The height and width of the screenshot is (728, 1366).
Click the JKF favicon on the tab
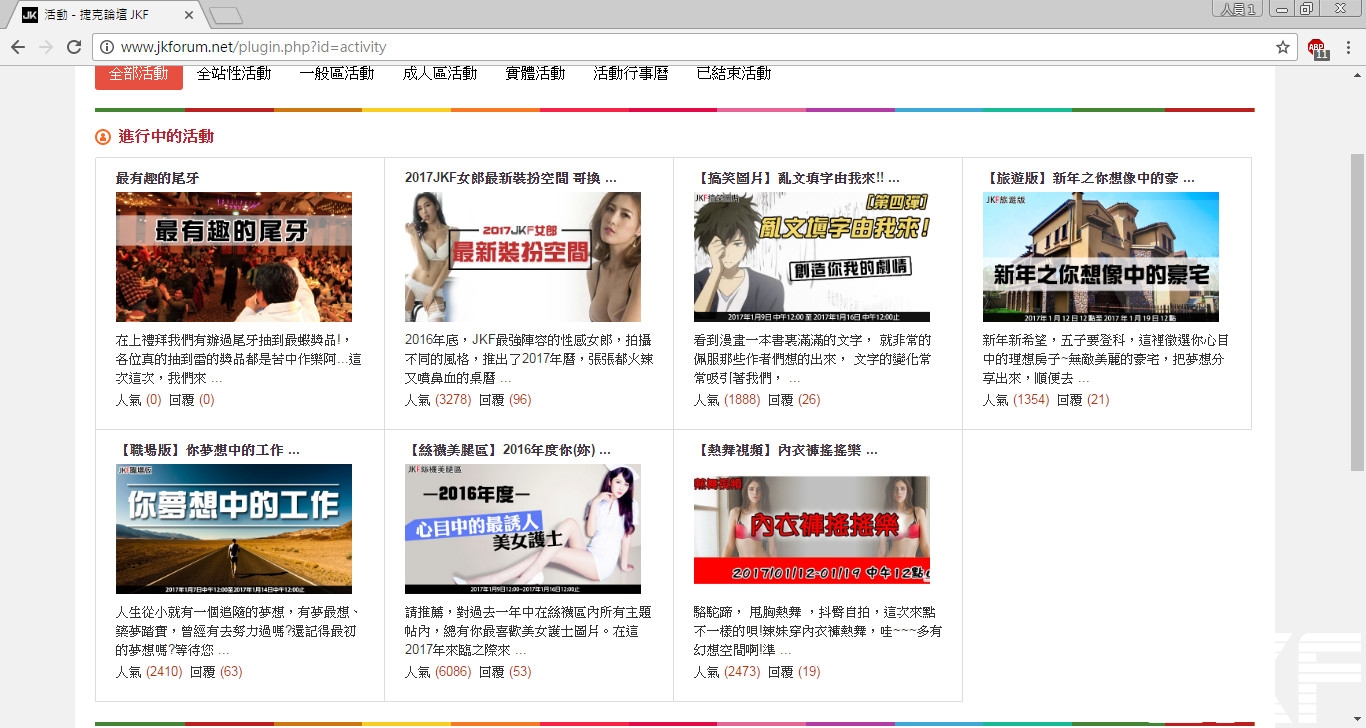(30, 15)
